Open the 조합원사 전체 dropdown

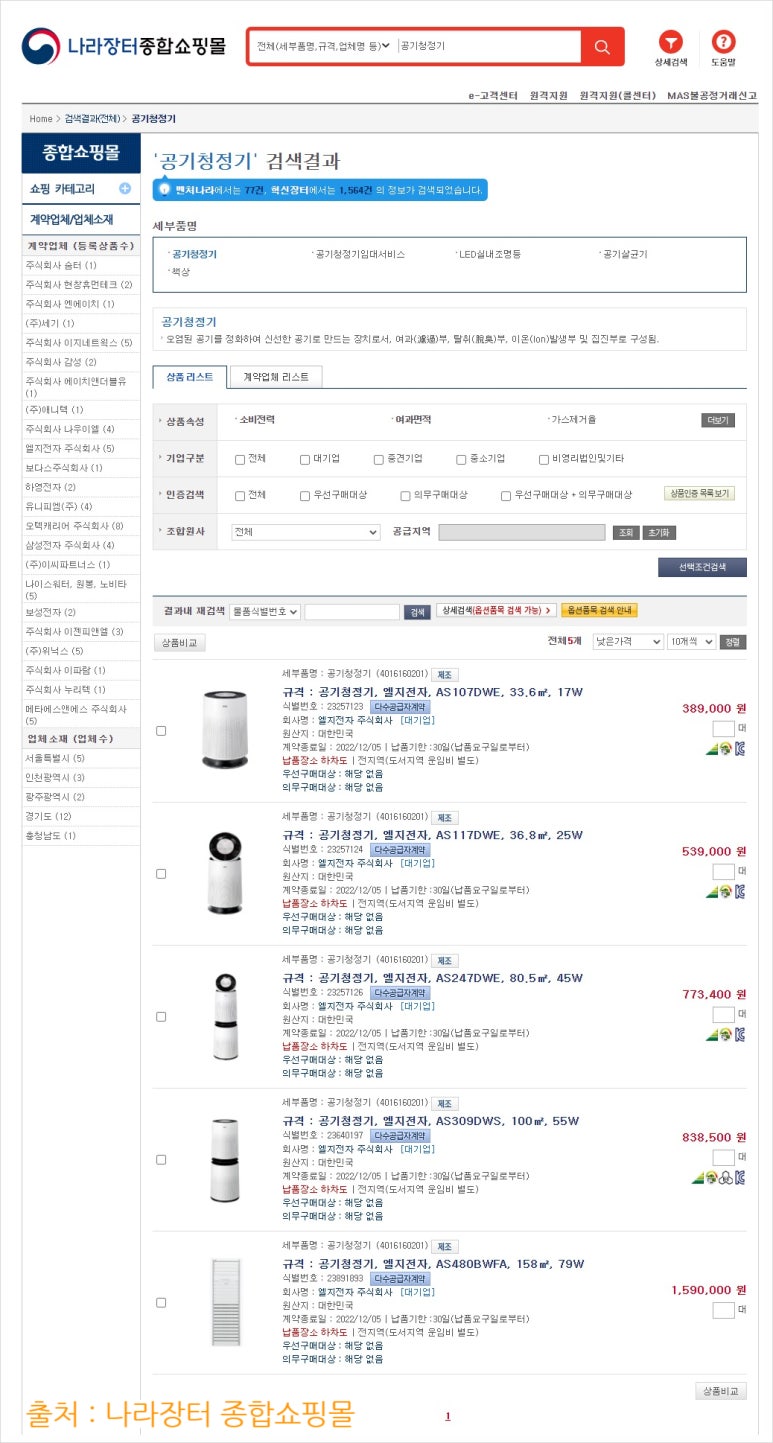click(305, 532)
